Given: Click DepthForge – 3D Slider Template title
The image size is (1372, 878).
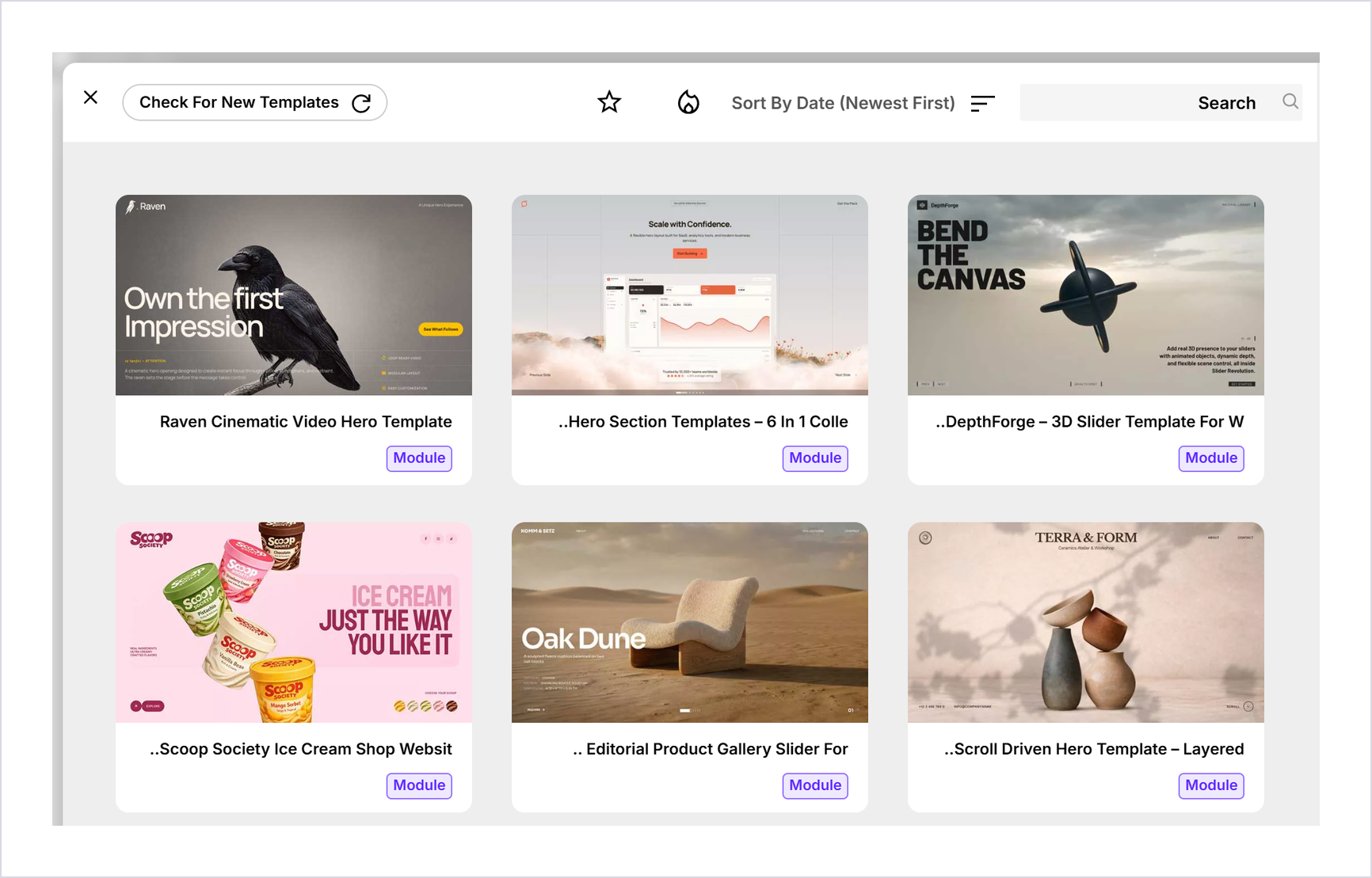Looking at the screenshot, I should point(1090,422).
